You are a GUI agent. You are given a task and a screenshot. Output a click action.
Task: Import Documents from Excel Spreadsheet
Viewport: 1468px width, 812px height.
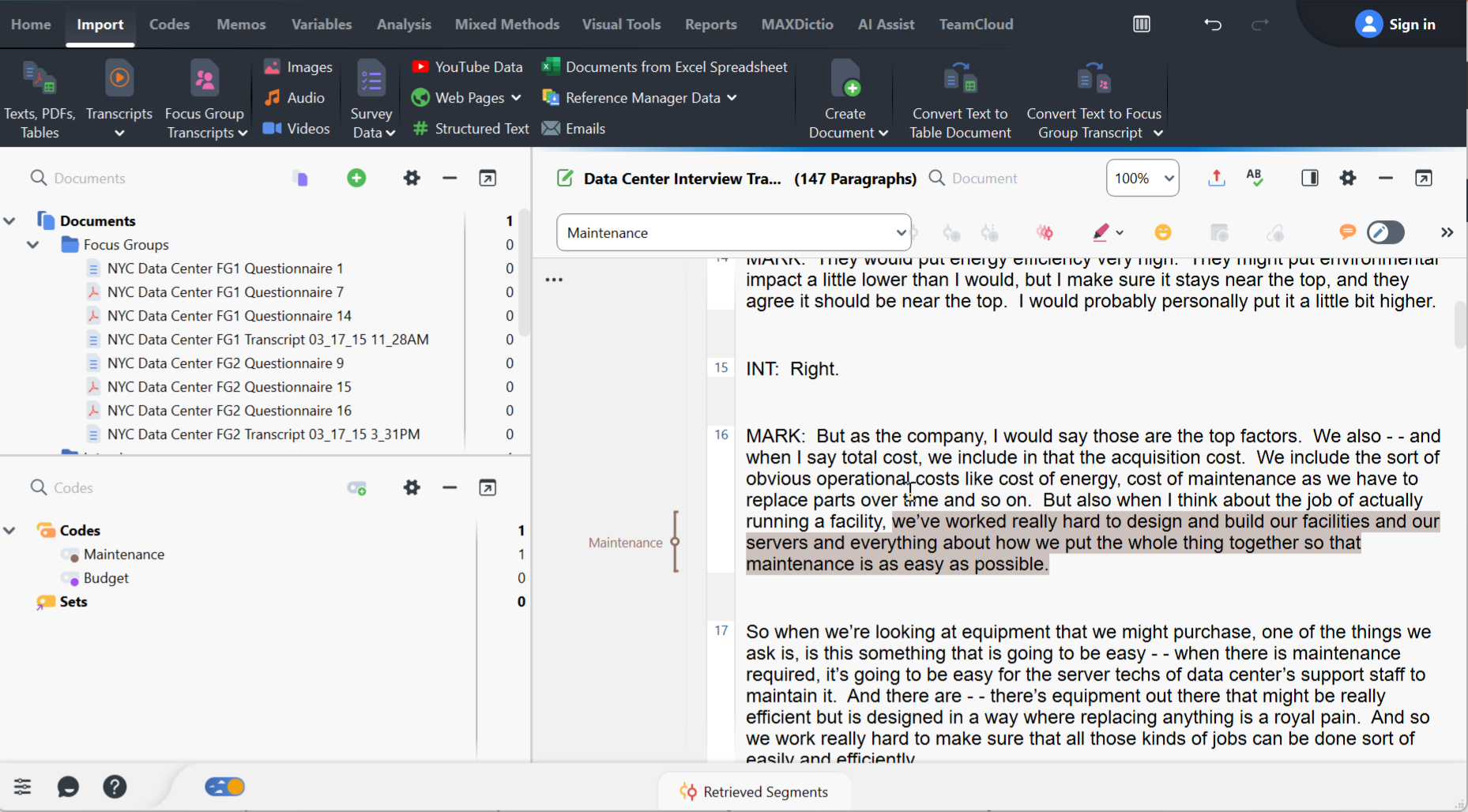point(664,67)
